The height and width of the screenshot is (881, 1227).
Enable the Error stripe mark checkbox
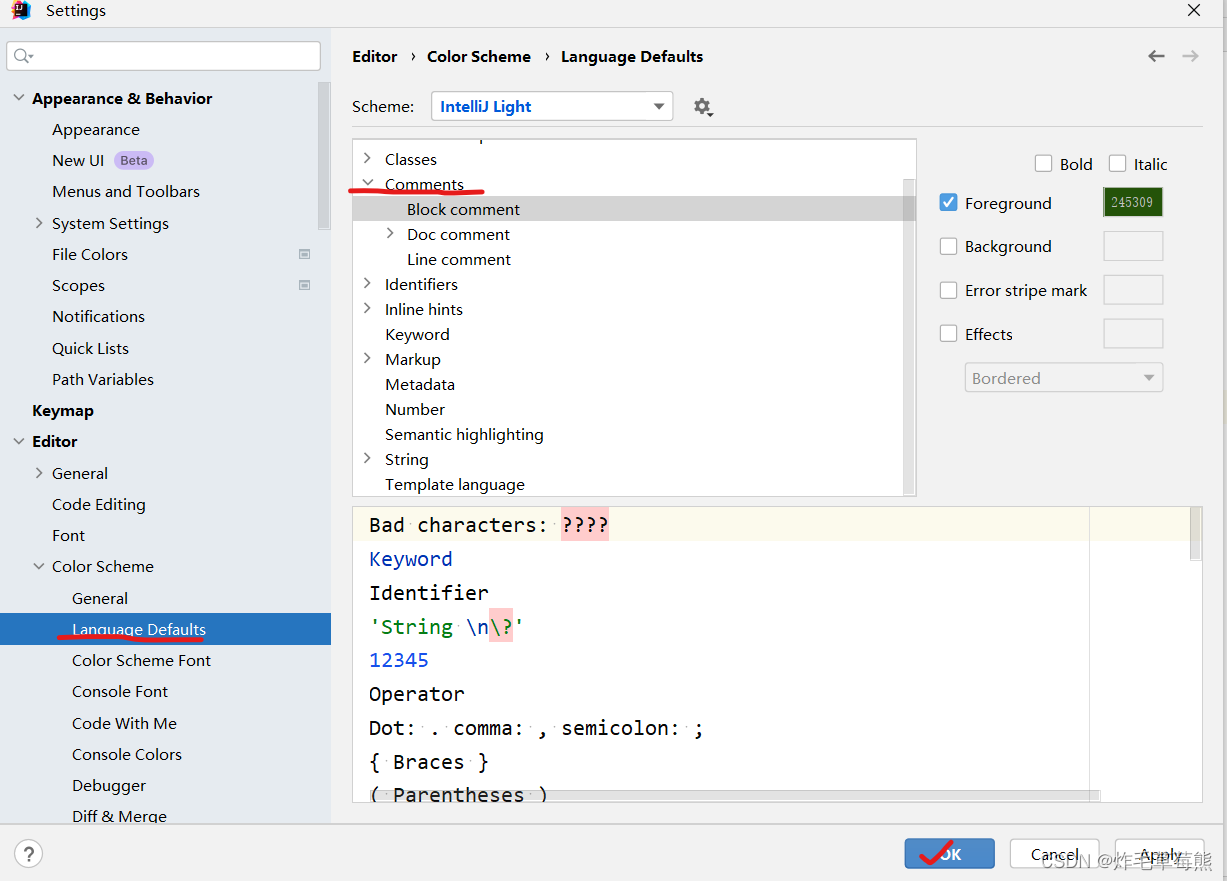949,290
